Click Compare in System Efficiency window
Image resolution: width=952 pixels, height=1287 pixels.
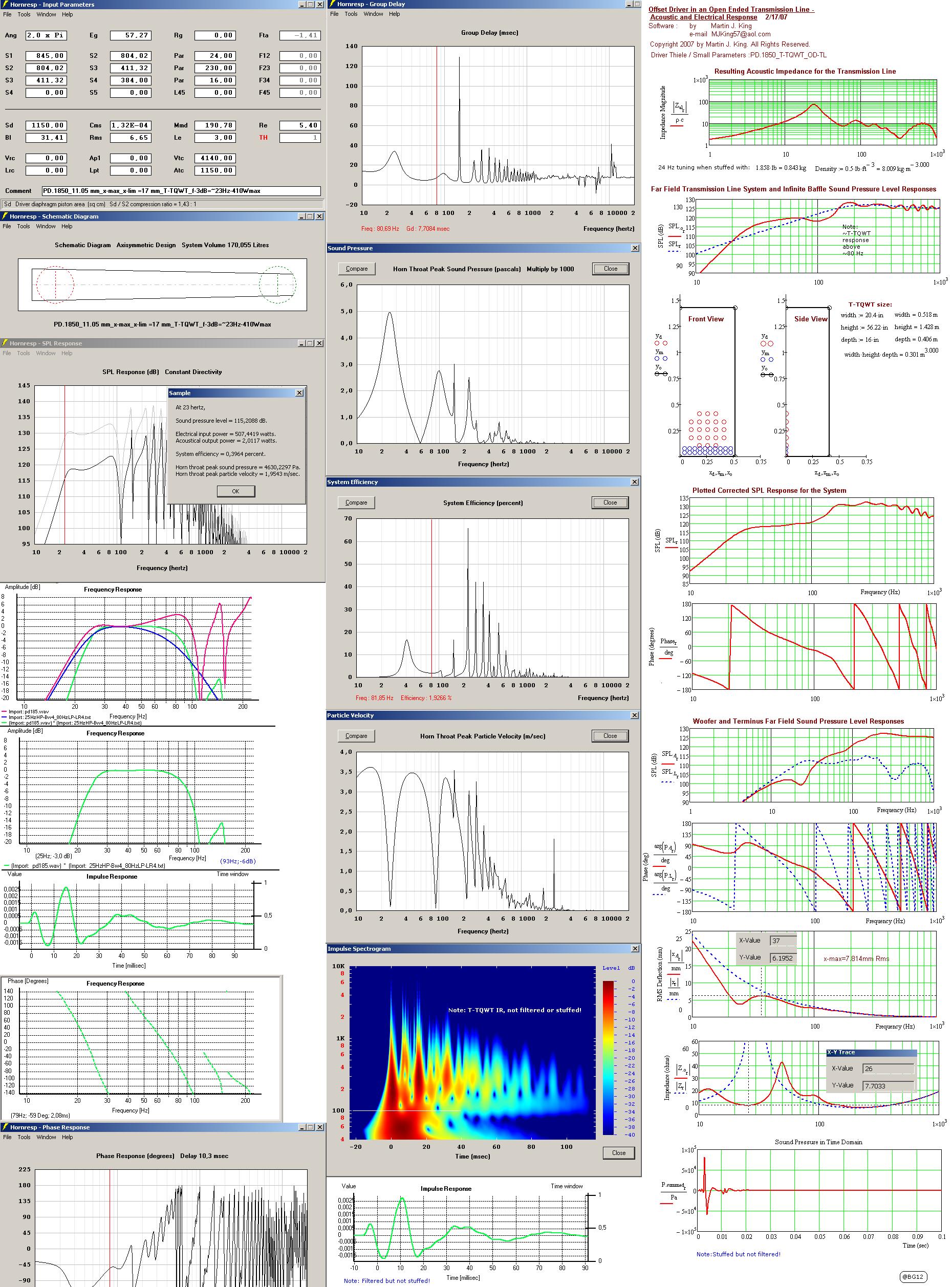click(356, 503)
